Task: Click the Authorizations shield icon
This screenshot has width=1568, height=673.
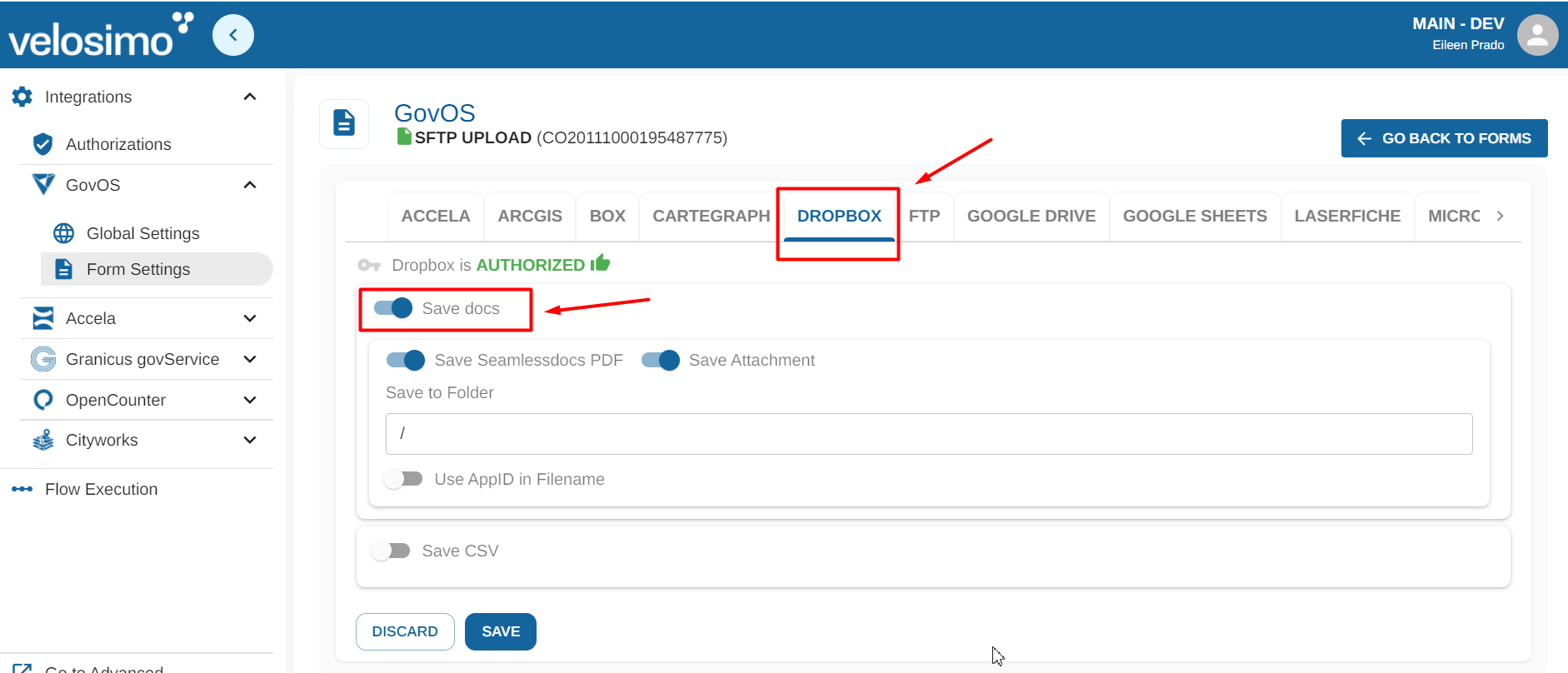Action: pos(42,144)
